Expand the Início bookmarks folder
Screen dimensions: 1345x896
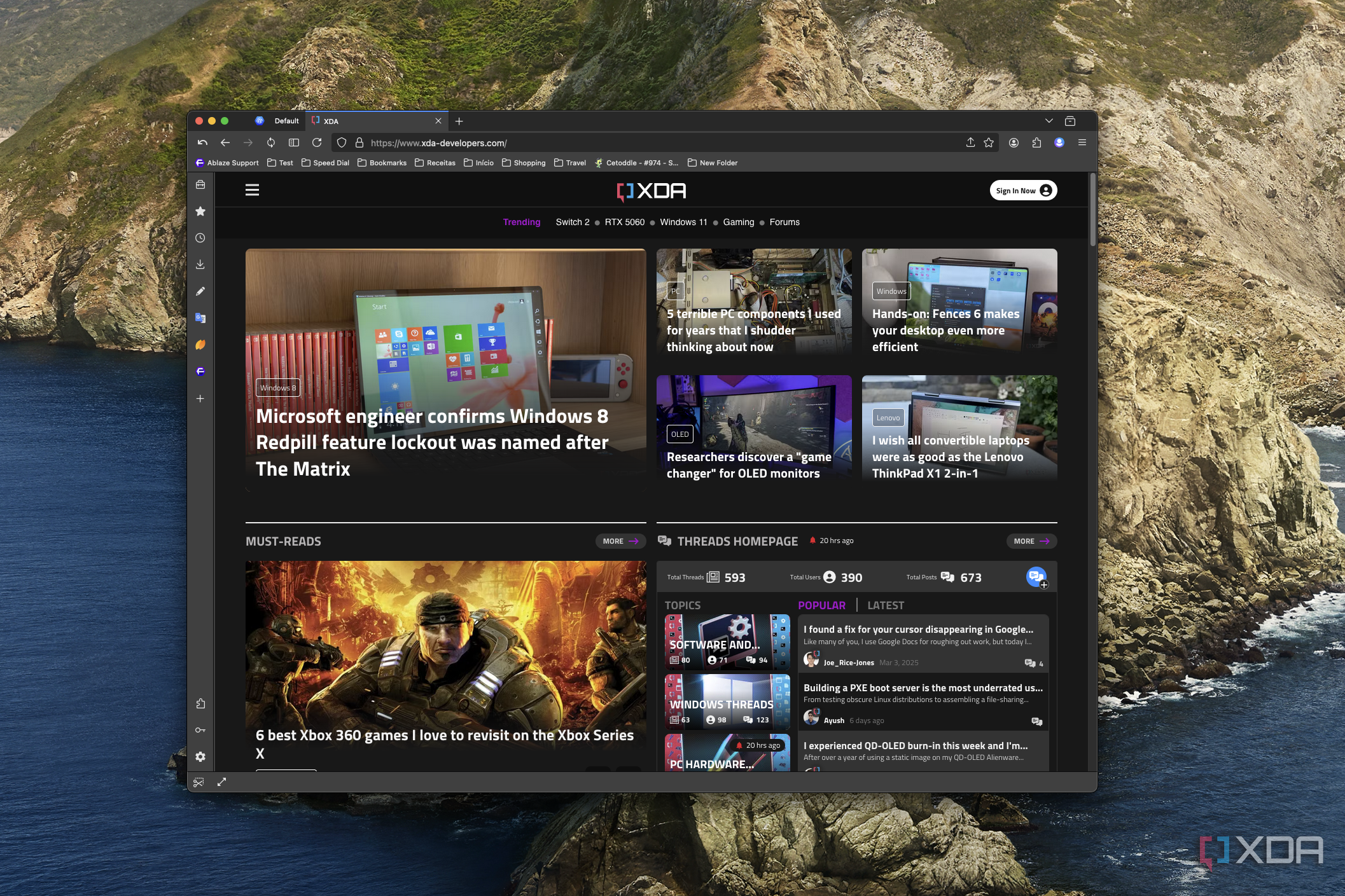pyautogui.click(x=478, y=163)
